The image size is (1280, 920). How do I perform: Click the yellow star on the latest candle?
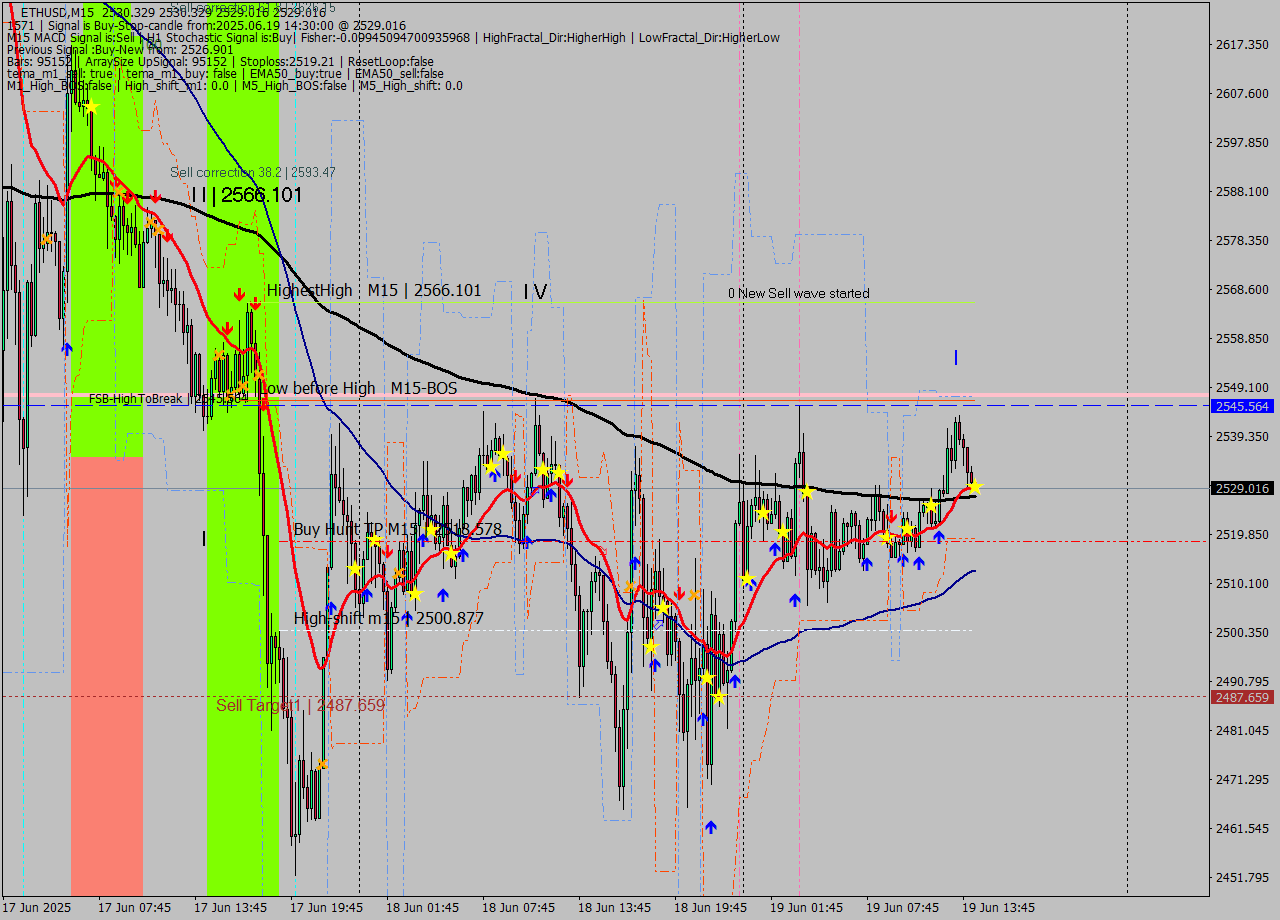coord(974,487)
